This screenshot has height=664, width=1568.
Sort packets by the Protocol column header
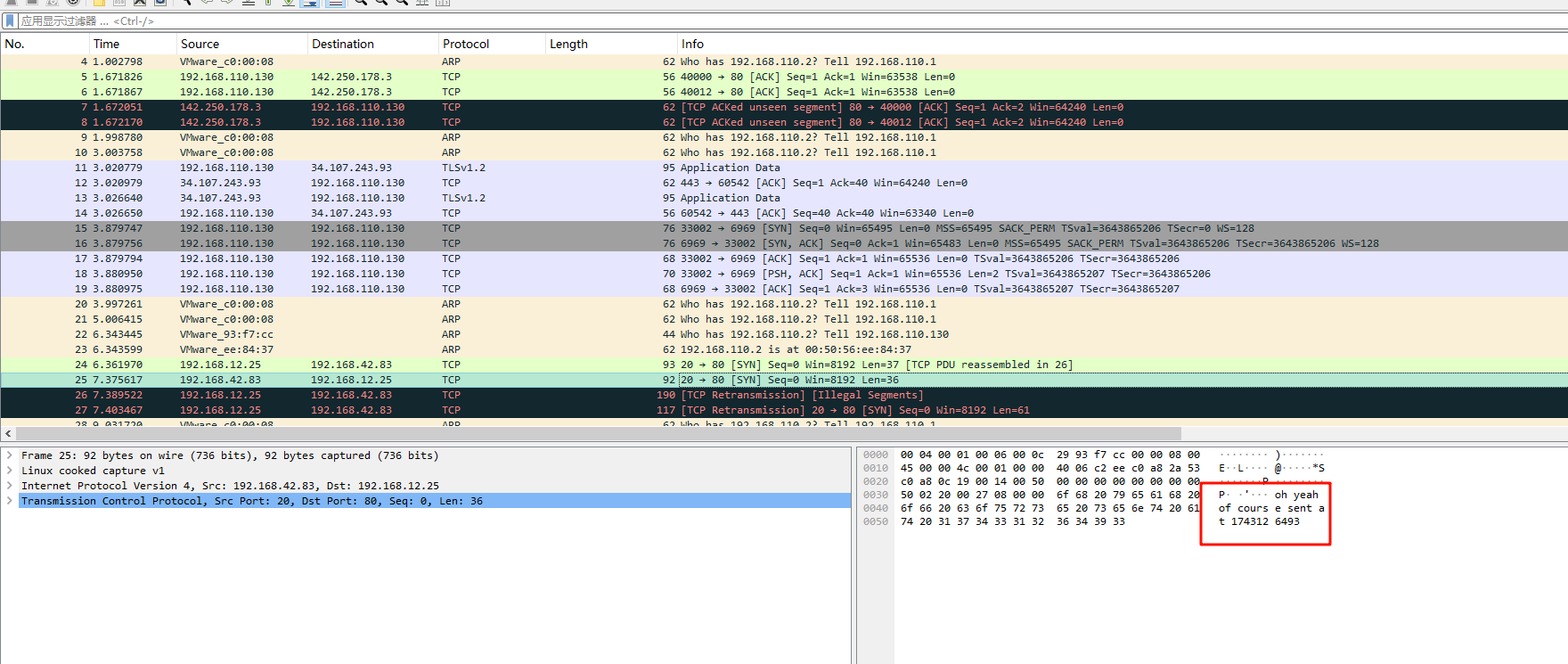click(466, 44)
